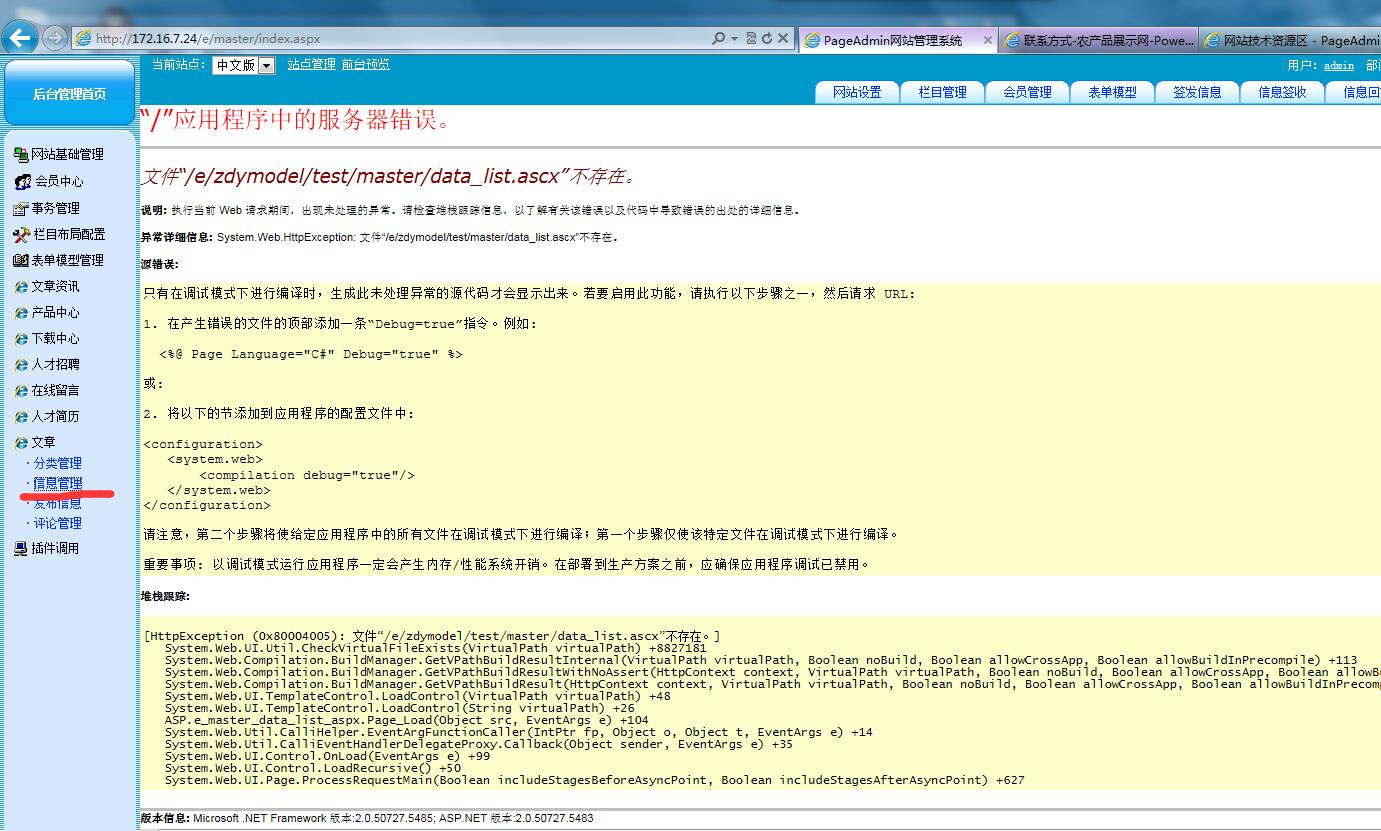Screen dimensions: 1381x831
Task: Close the PageAdmin网站管理系统 browser tab
Action: click(x=988, y=41)
